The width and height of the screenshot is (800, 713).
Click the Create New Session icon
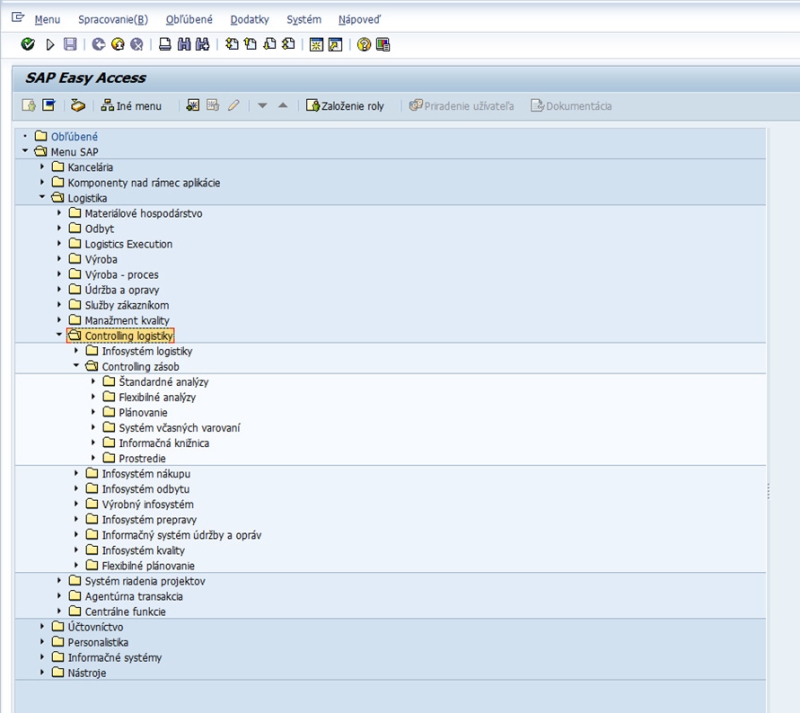click(x=316, y=44)
